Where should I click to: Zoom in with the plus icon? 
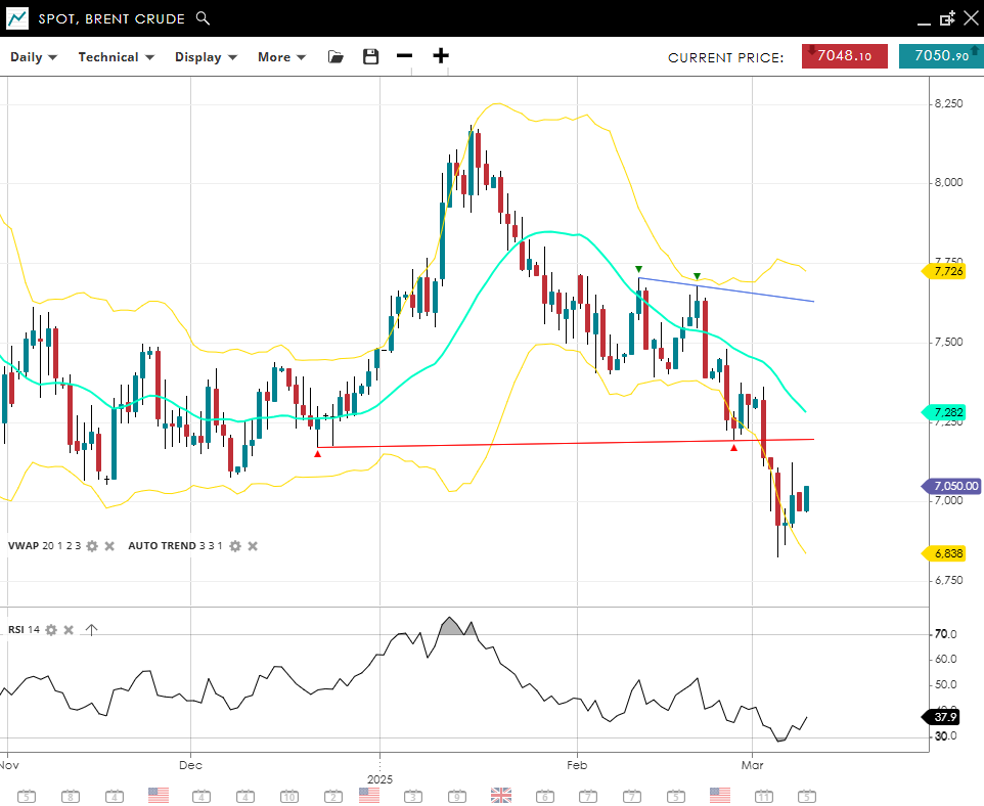pos(440,56)
